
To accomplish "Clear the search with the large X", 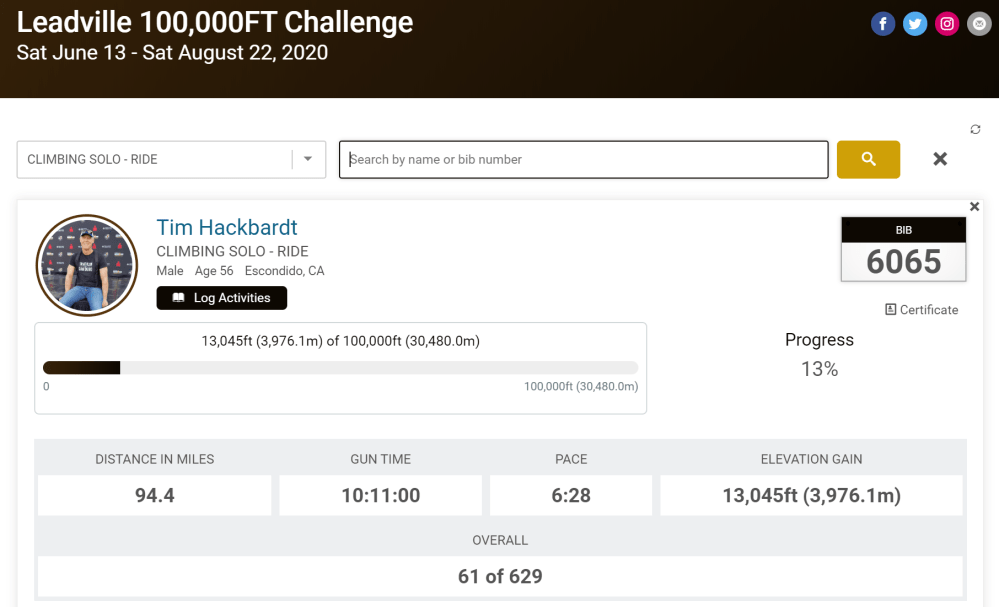I will [940, 159].
